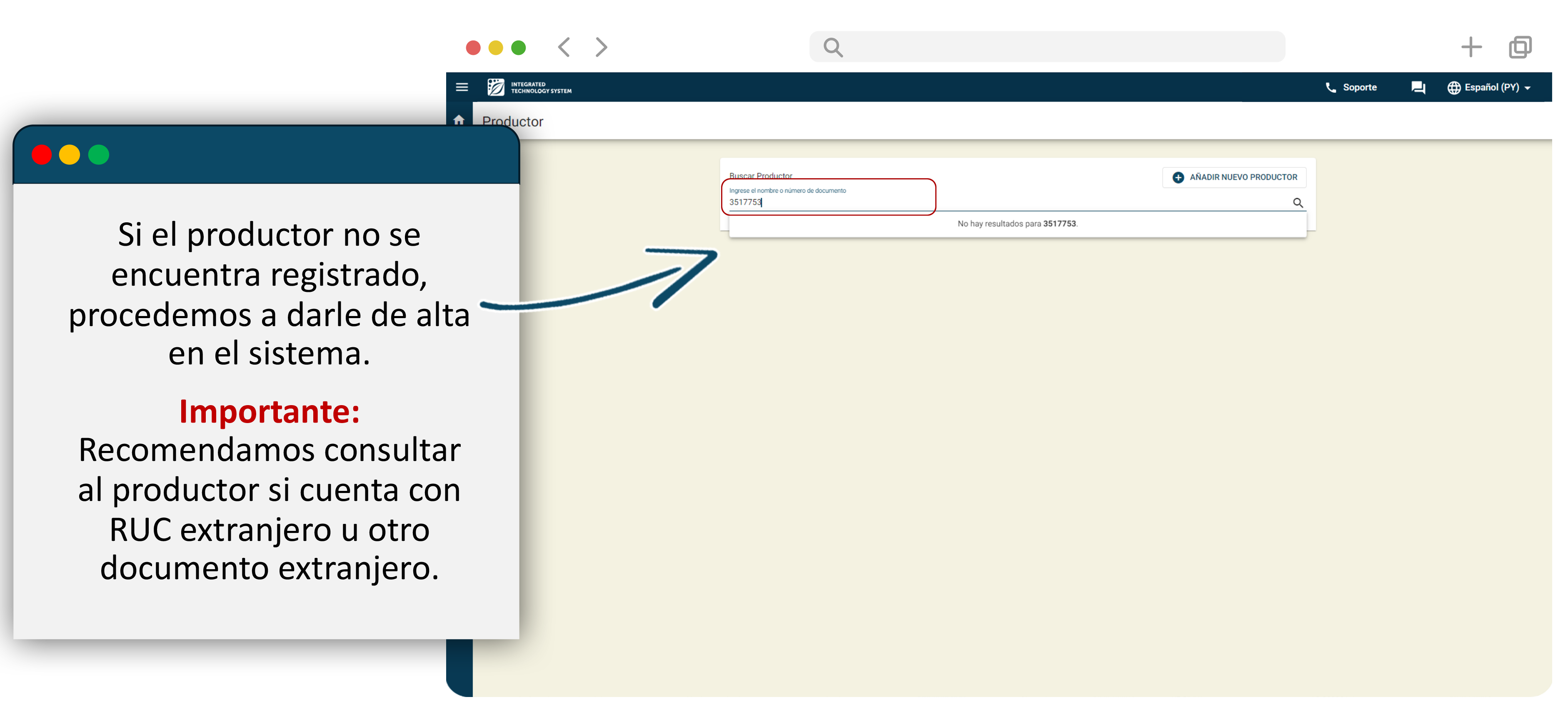Click the globe language icon
This screenshot has height=712, width=1568.
pyautogui.click(x=1453, y=87)
